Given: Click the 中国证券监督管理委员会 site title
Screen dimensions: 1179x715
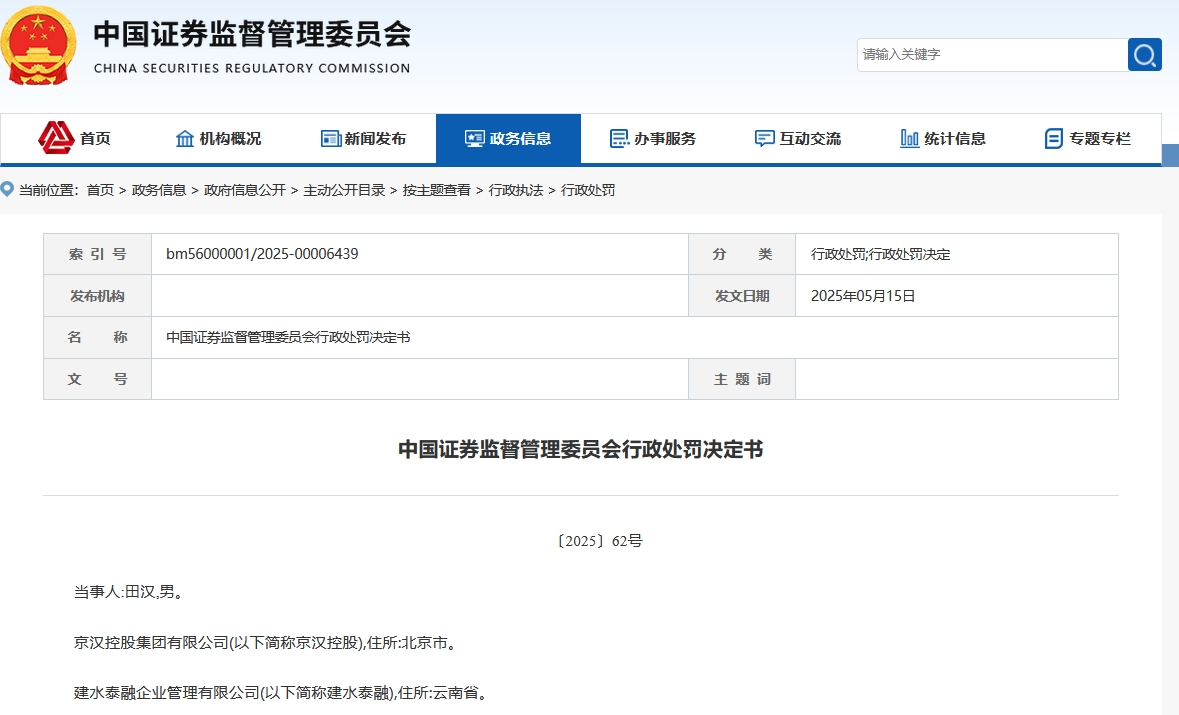Looking at the screenshot, I should point(253,34).
